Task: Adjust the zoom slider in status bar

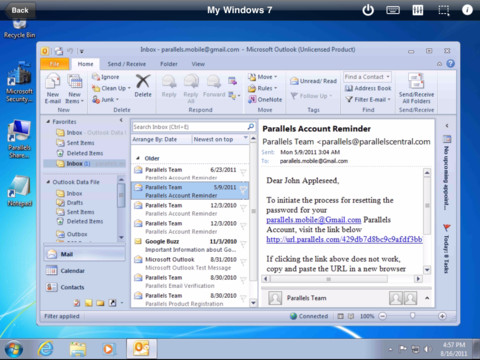Action: (413, 316)
